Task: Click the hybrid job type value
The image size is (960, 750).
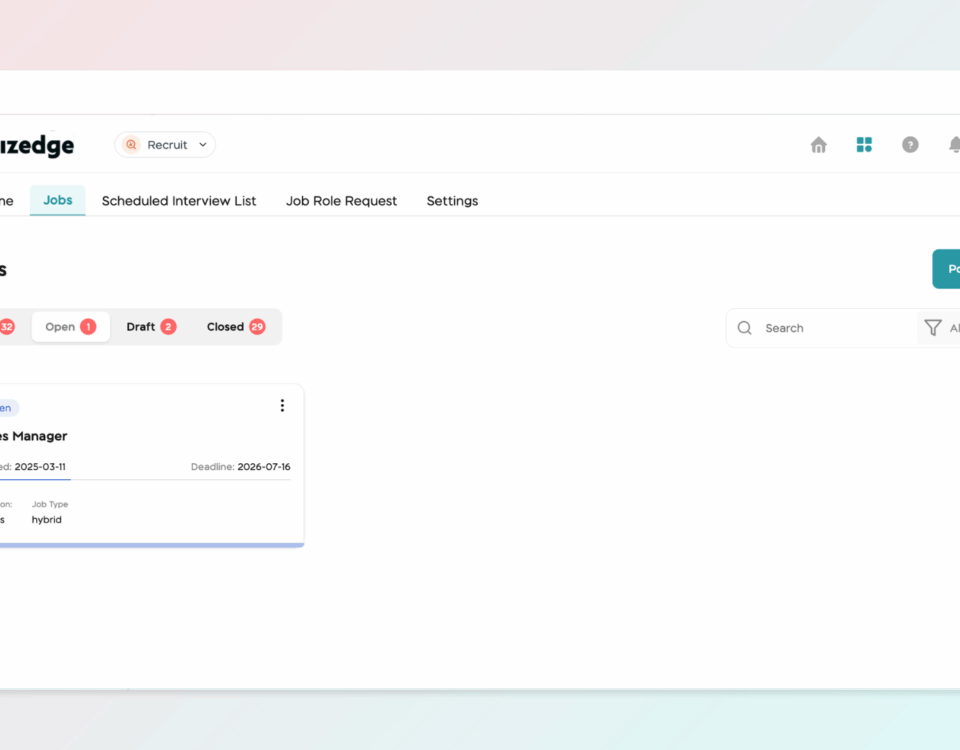Action: (47, 520)
